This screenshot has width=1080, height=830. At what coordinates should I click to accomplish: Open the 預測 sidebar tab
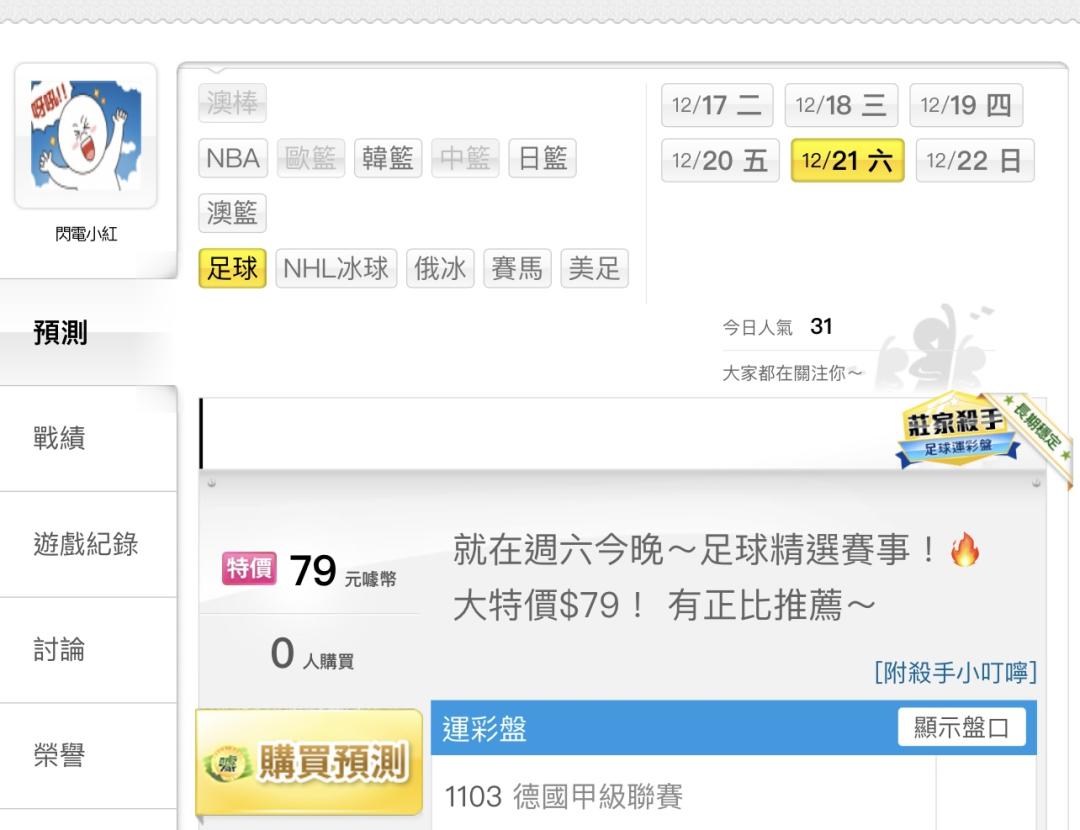[88, 333]
